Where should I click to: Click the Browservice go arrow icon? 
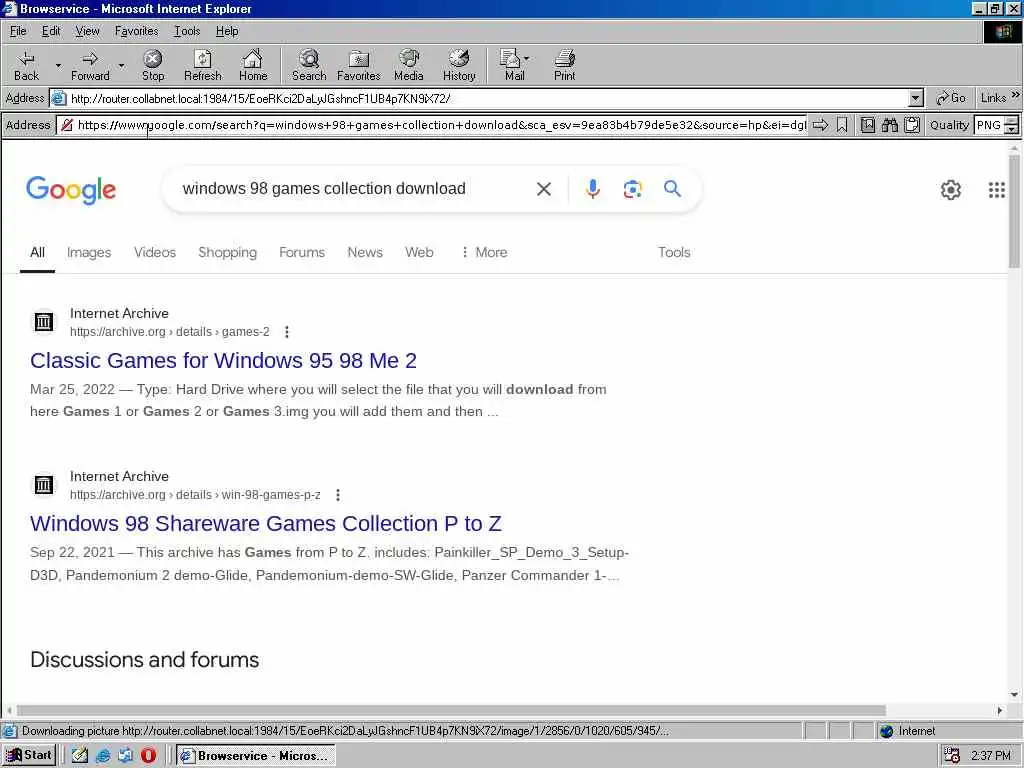point(820,125)
